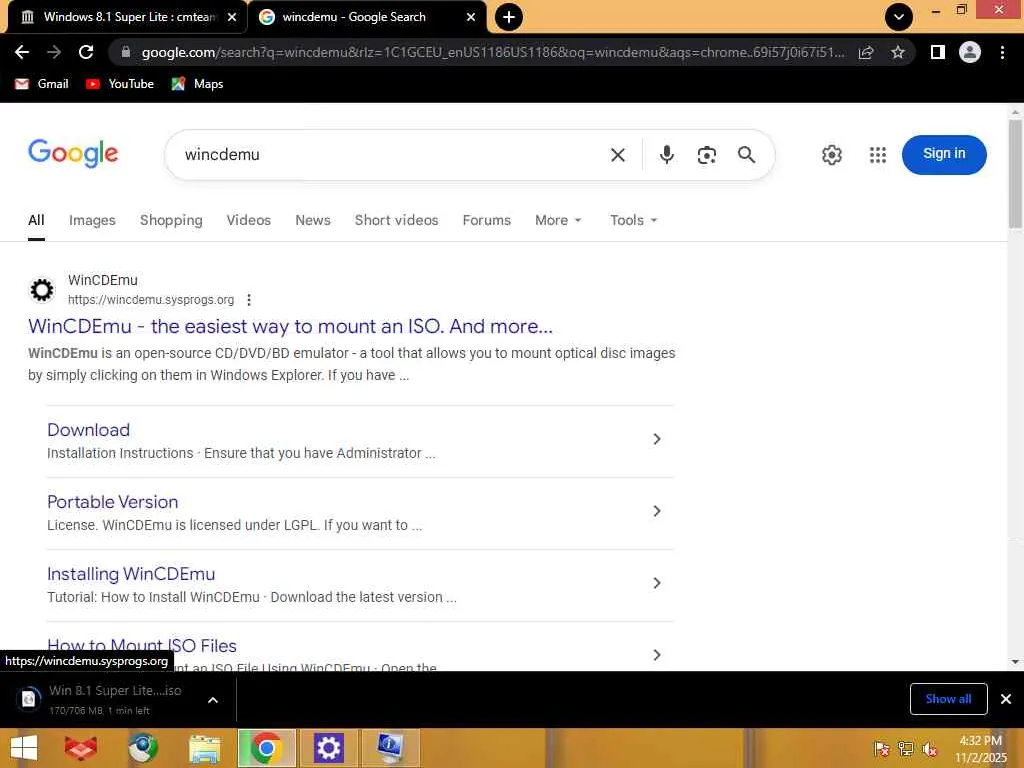Open the download options caret for the ISO
The width and height of the screenshot is (1024, 768).
click(x=212, y=700)
